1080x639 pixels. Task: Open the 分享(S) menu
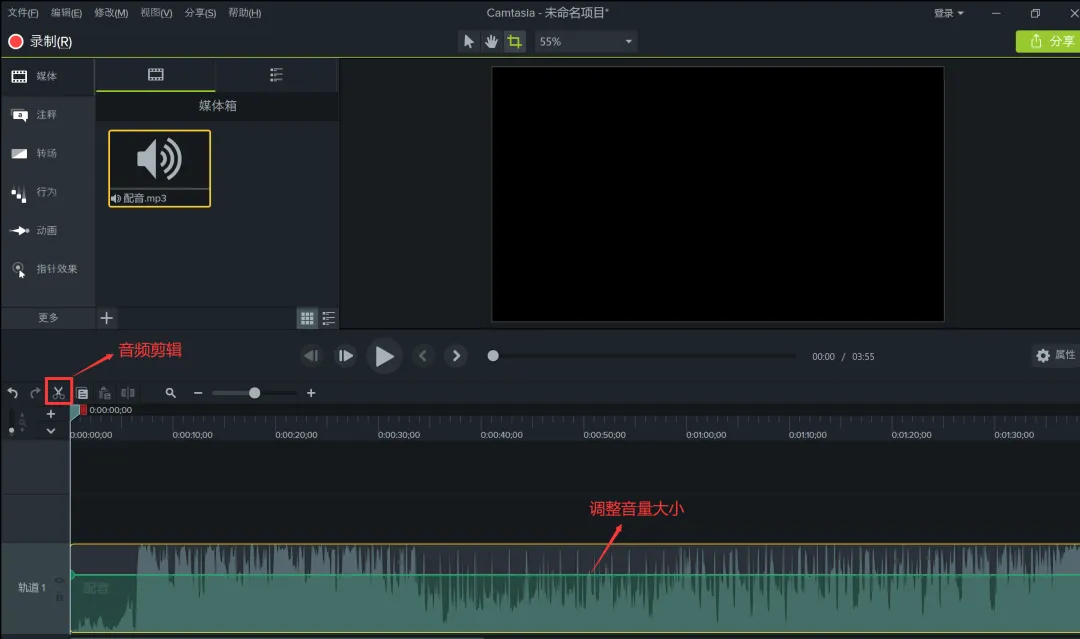point(200,13)
